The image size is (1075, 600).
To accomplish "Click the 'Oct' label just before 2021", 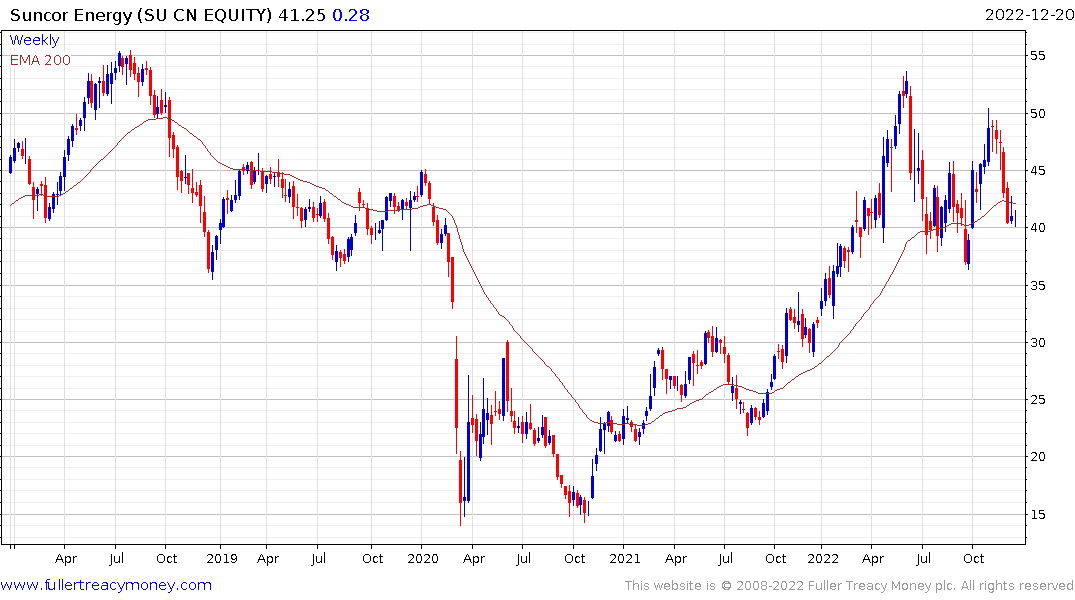I will (x=575, y=559).
